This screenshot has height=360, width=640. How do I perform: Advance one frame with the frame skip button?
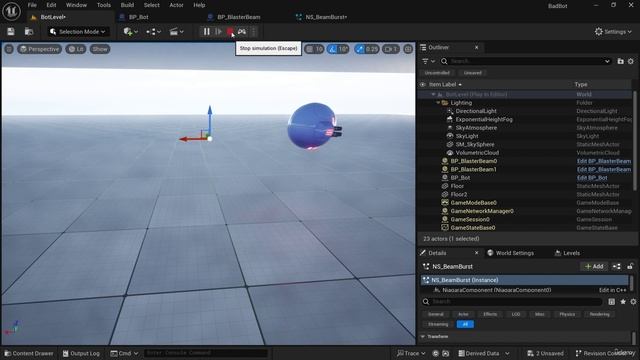pos(218,31)
